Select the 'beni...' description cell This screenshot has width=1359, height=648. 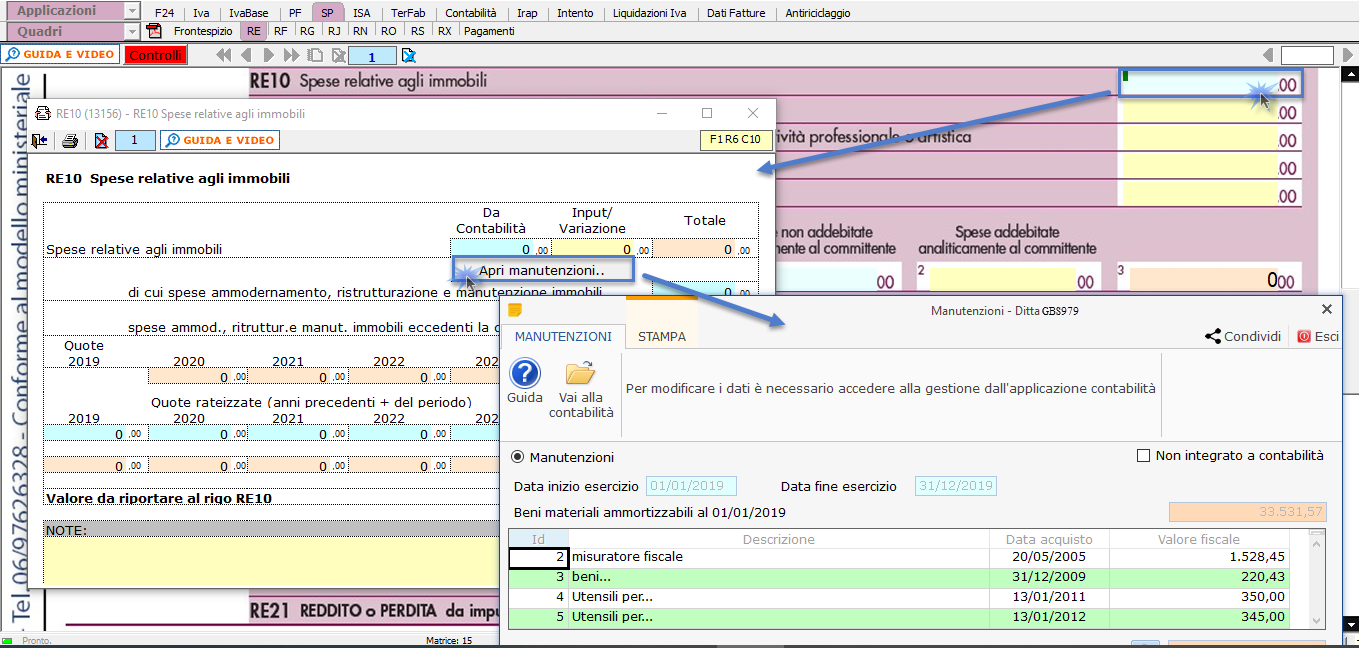[x=779, y=577]
